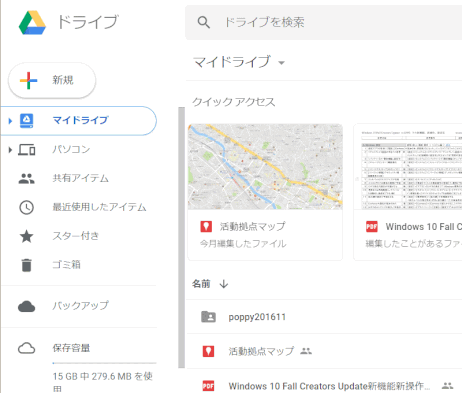Click the trash can icon
The image size is (462, 393).
click(26, 265)
